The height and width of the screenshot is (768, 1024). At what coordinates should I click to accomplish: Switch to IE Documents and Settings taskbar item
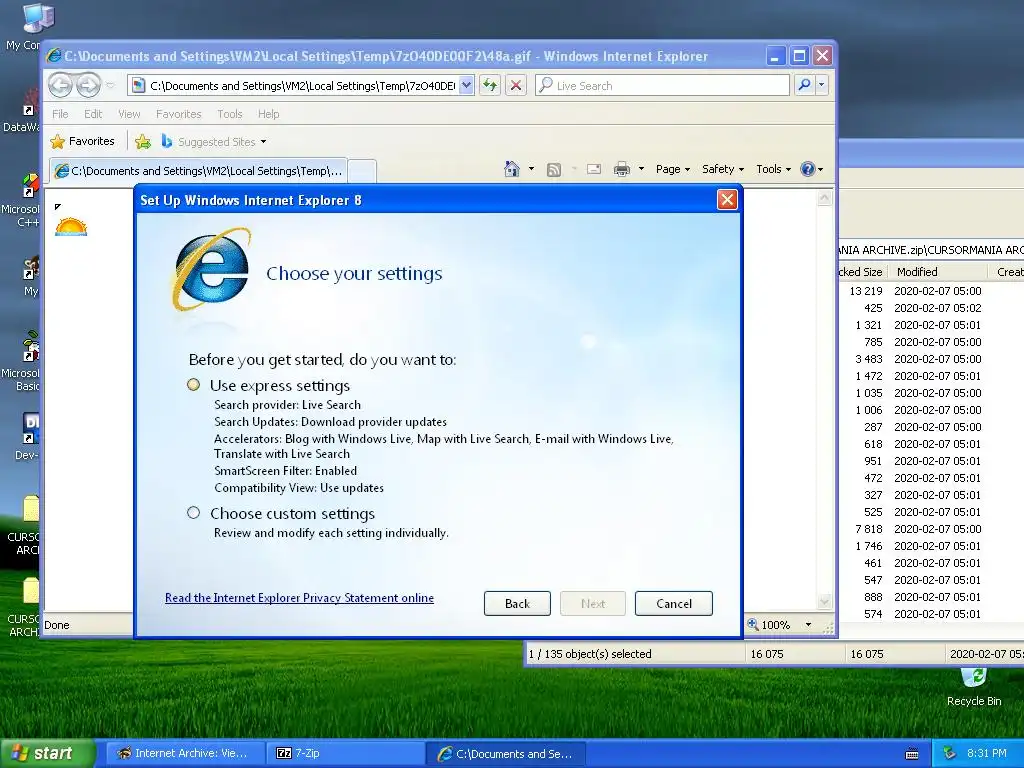pyautogui.click(x=505, y=753)
